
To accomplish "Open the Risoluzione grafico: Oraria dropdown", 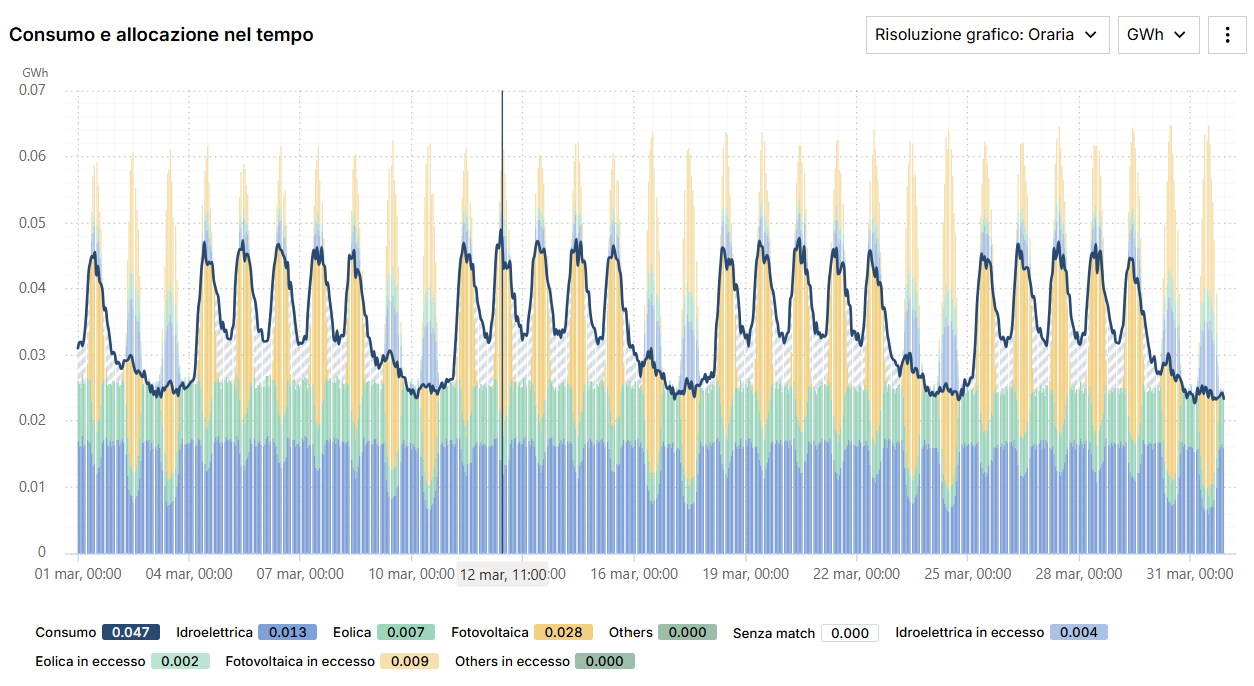I will coord(988,35).
